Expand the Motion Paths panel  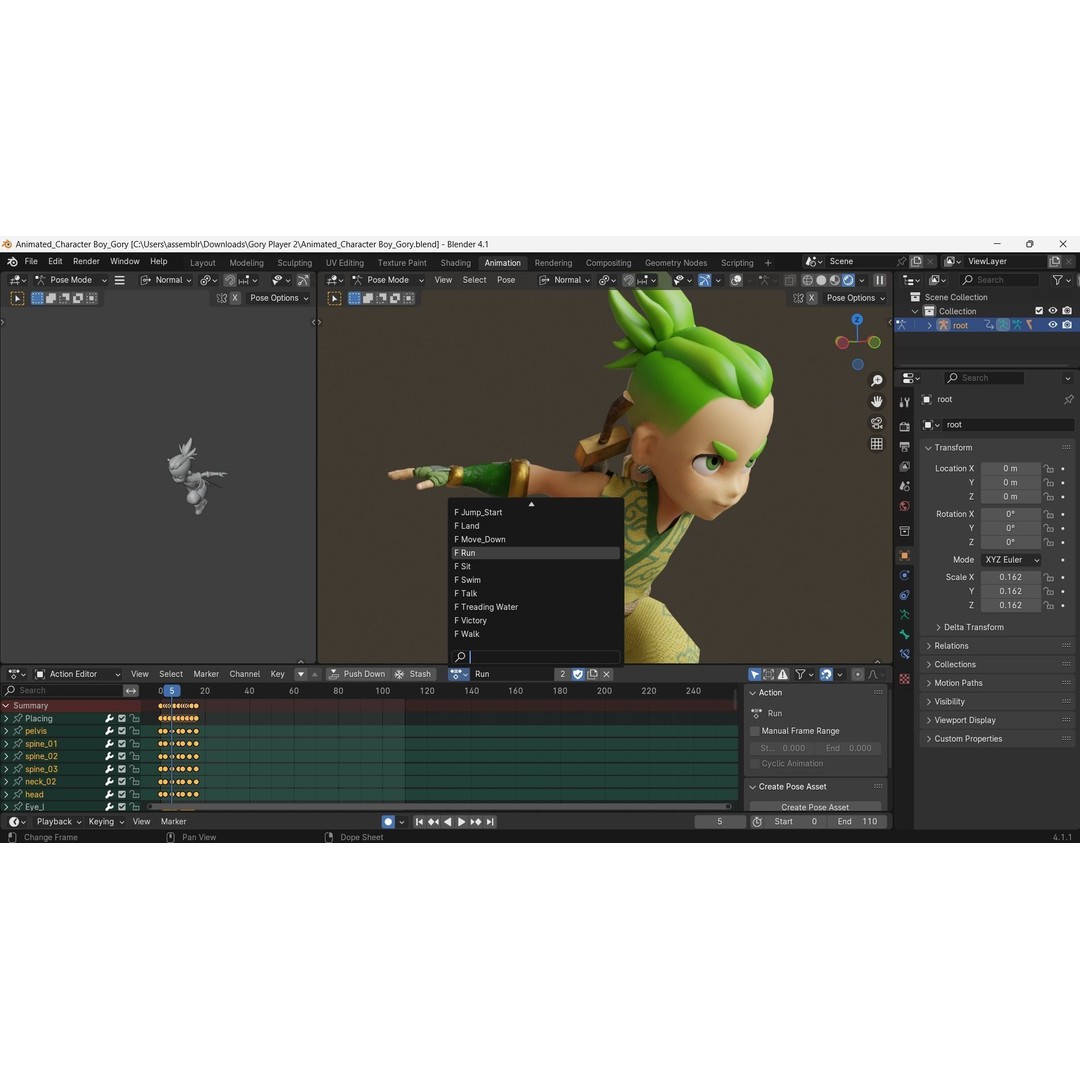pyautogui.click(x=958, y=683)
